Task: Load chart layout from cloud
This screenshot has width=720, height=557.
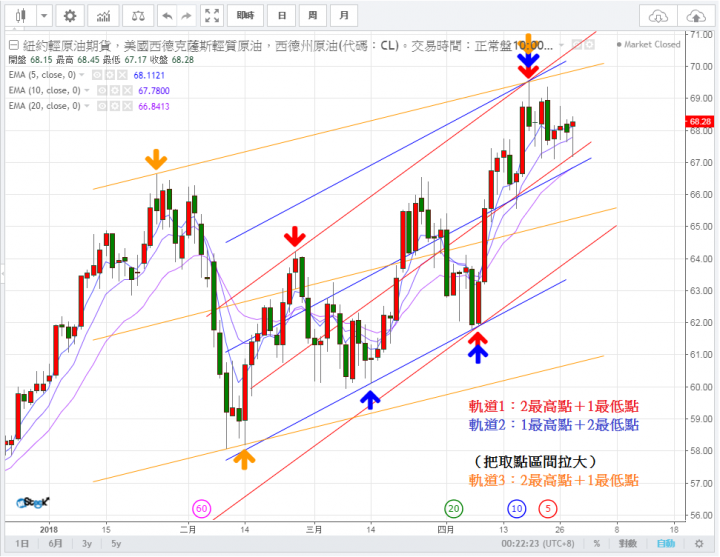Action: click(x=658, y=17)
